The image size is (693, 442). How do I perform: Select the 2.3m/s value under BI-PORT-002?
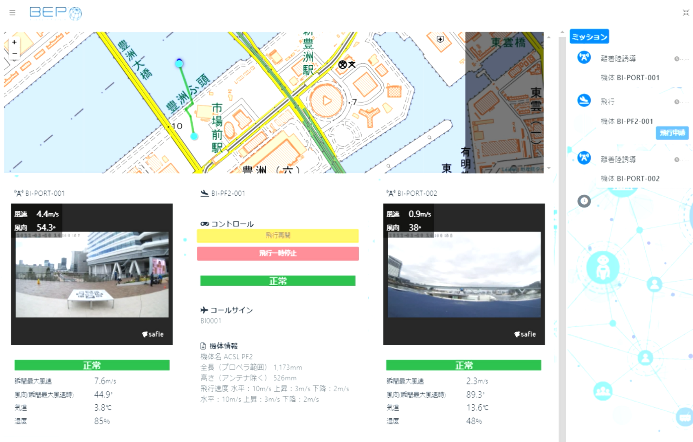477,381
